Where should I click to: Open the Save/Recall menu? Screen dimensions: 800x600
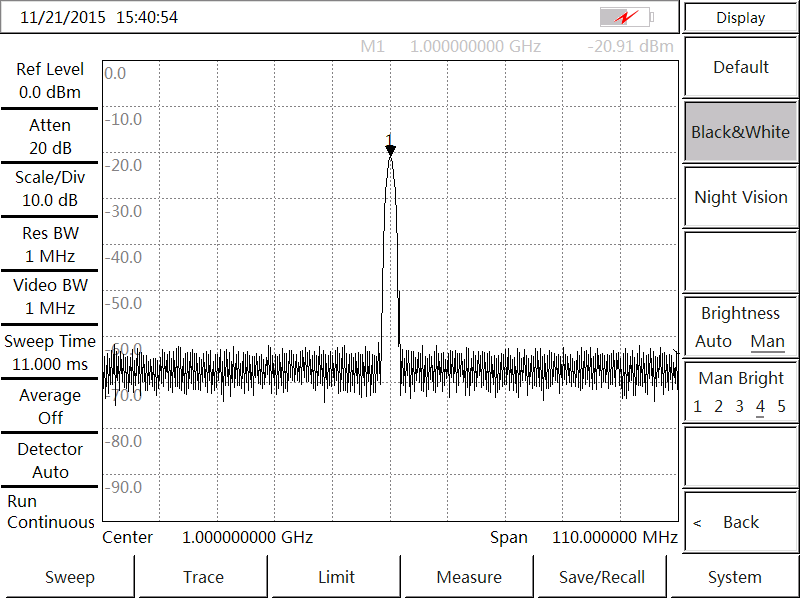coord(602,577)
